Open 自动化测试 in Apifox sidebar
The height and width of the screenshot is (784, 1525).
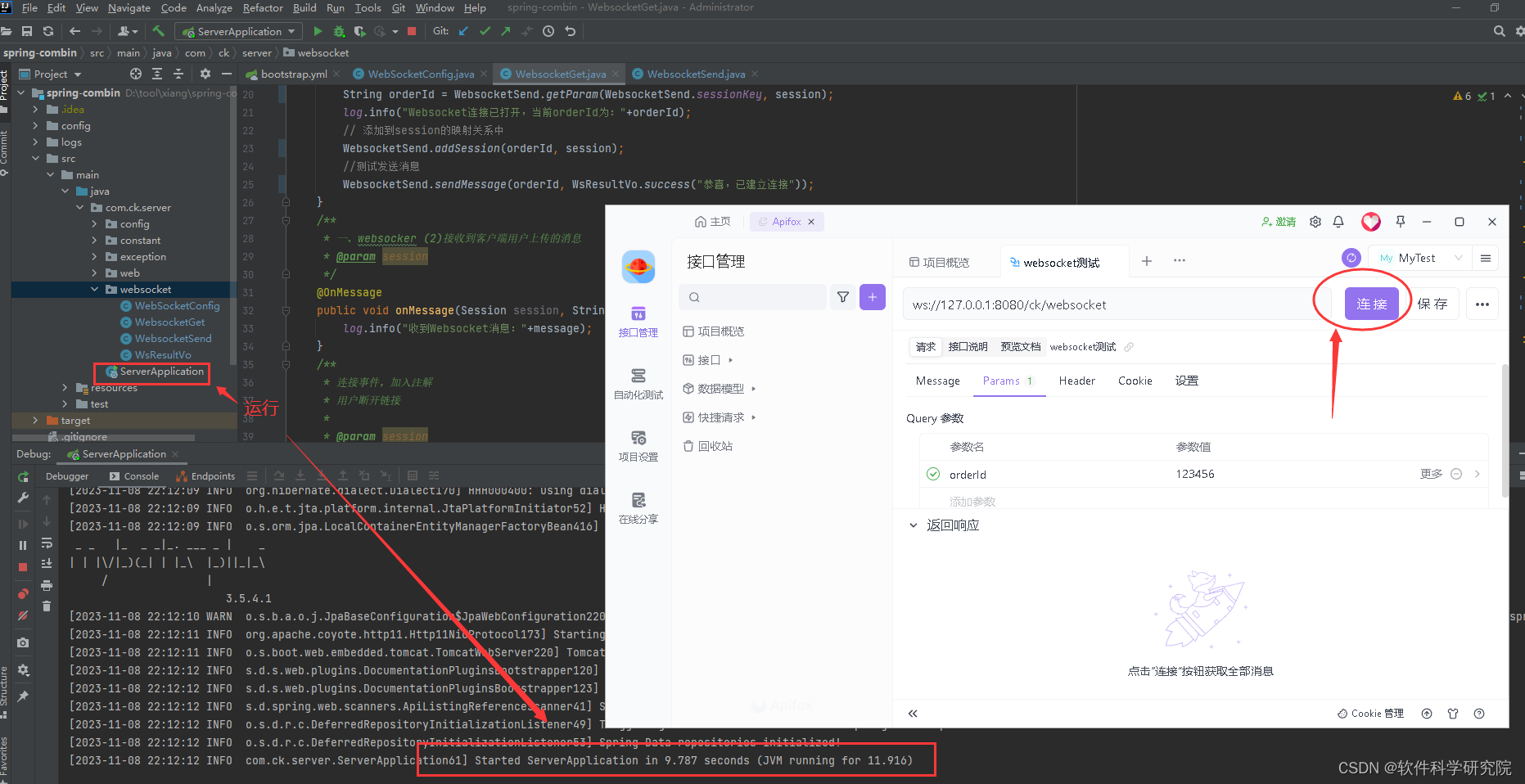click(638, 385)
